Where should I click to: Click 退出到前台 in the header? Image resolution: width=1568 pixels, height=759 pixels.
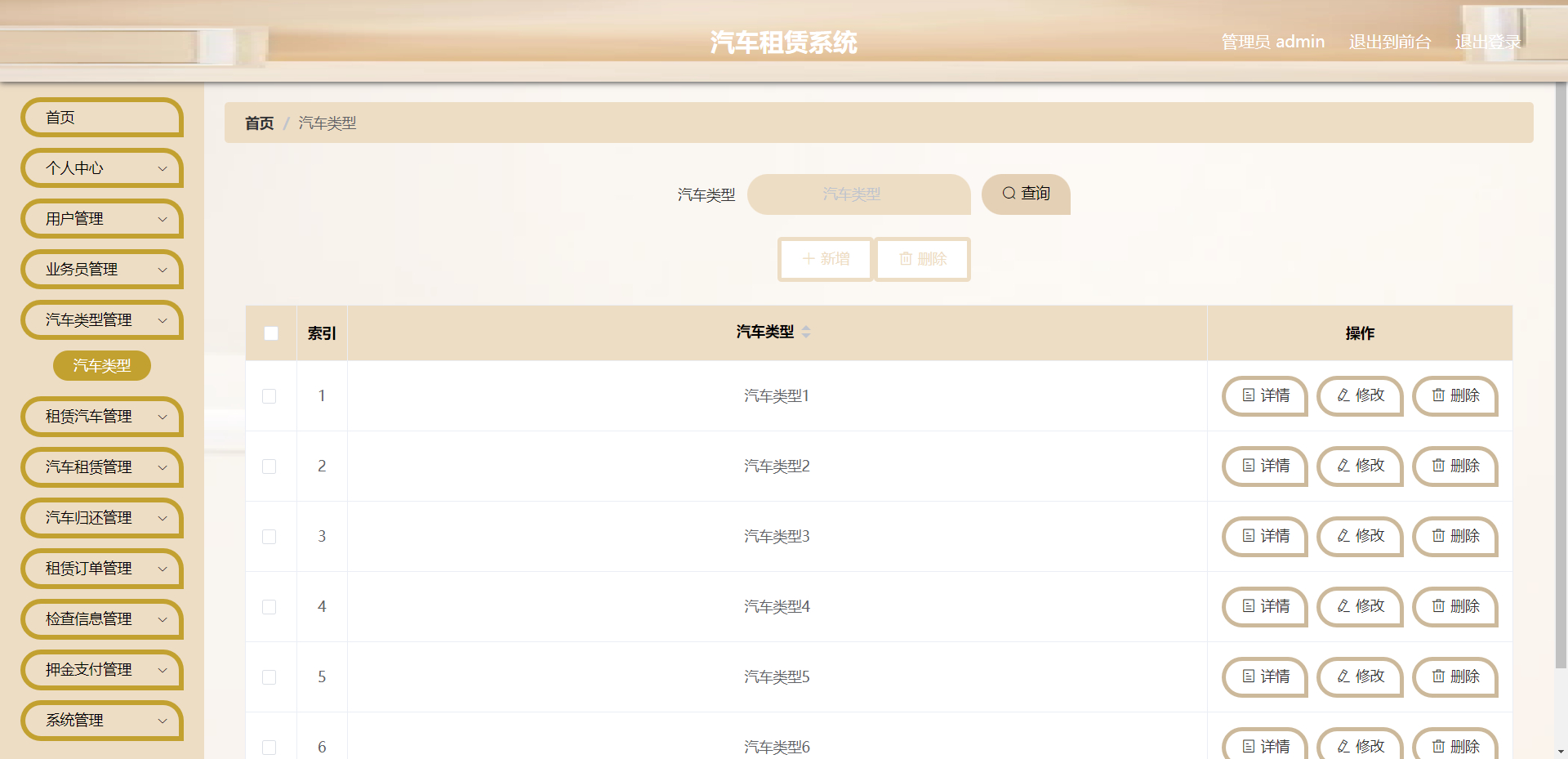(1390, 42)
